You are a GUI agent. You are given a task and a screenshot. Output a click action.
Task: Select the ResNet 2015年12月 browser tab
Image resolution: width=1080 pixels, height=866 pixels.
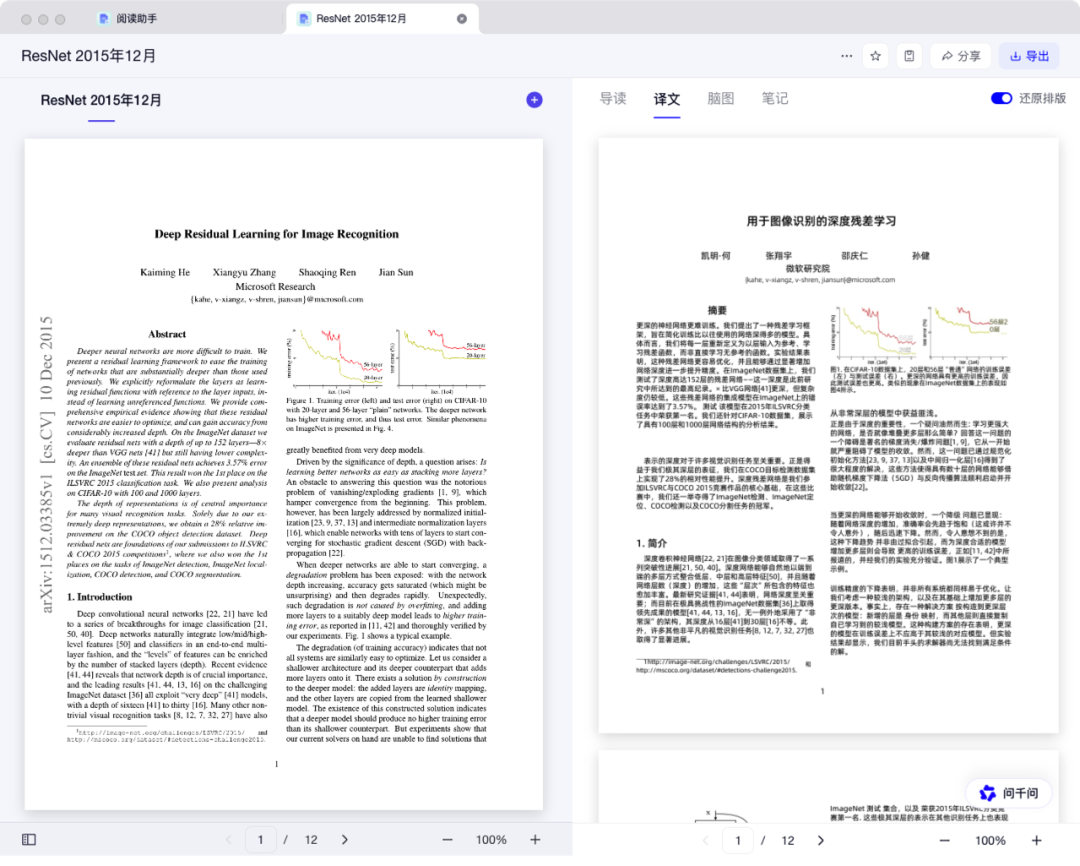click(x=382, y=19)
